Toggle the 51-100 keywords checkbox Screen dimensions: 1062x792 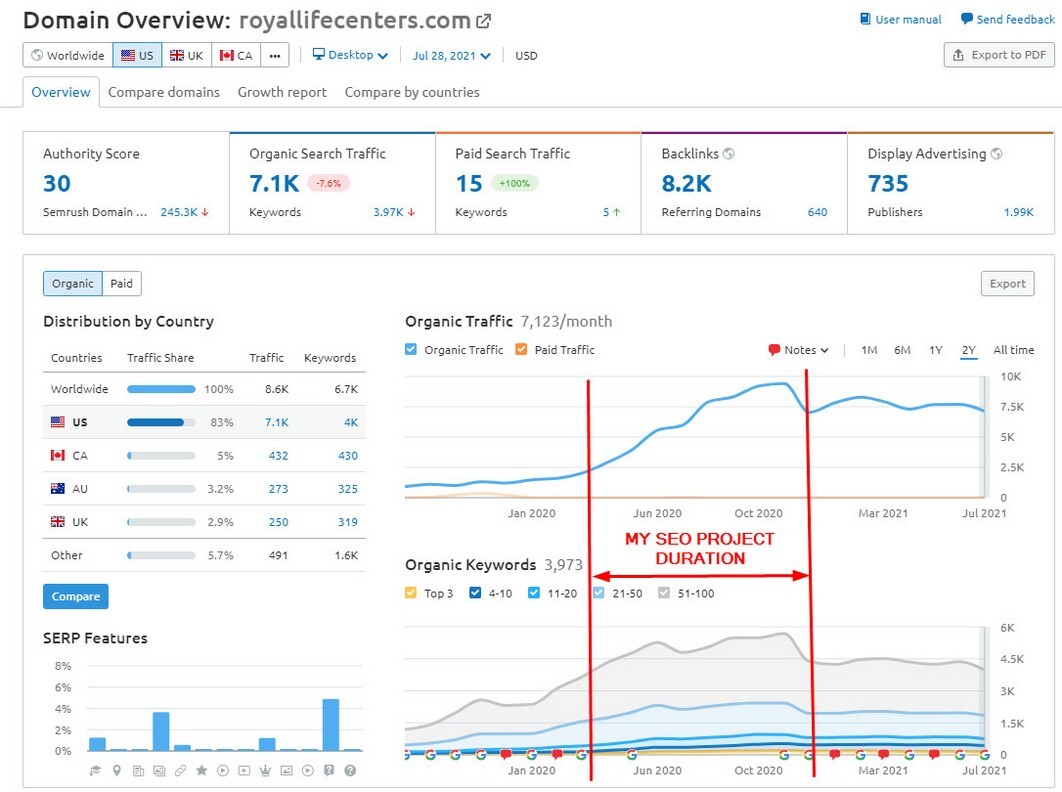tap(664, 593)
